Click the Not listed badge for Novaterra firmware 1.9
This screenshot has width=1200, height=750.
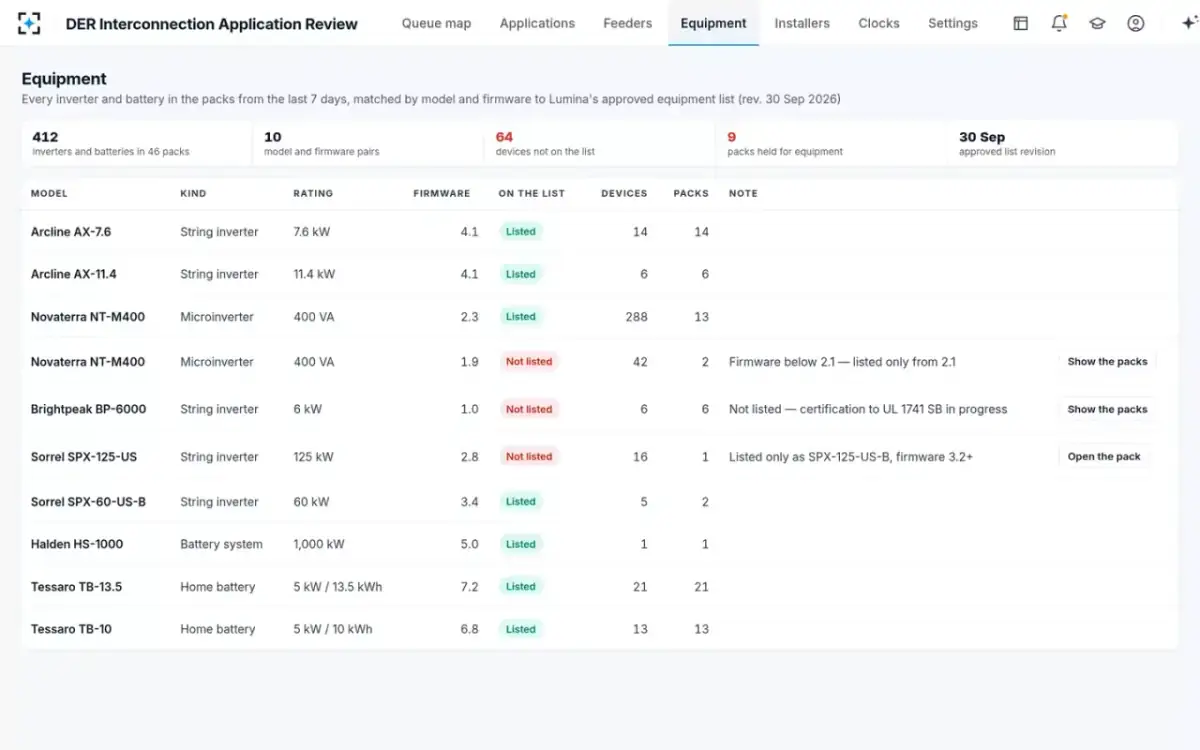[528, 362]
